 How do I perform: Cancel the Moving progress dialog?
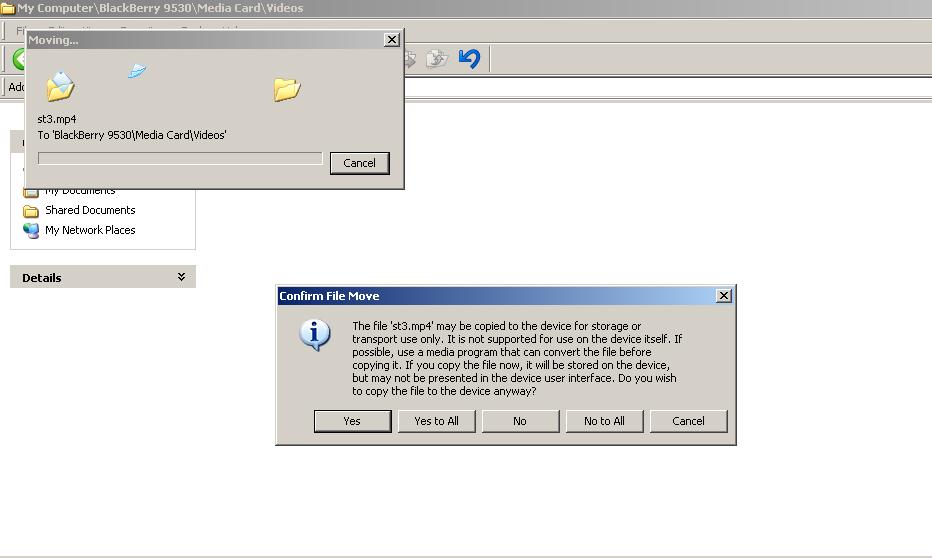(360, 163)
